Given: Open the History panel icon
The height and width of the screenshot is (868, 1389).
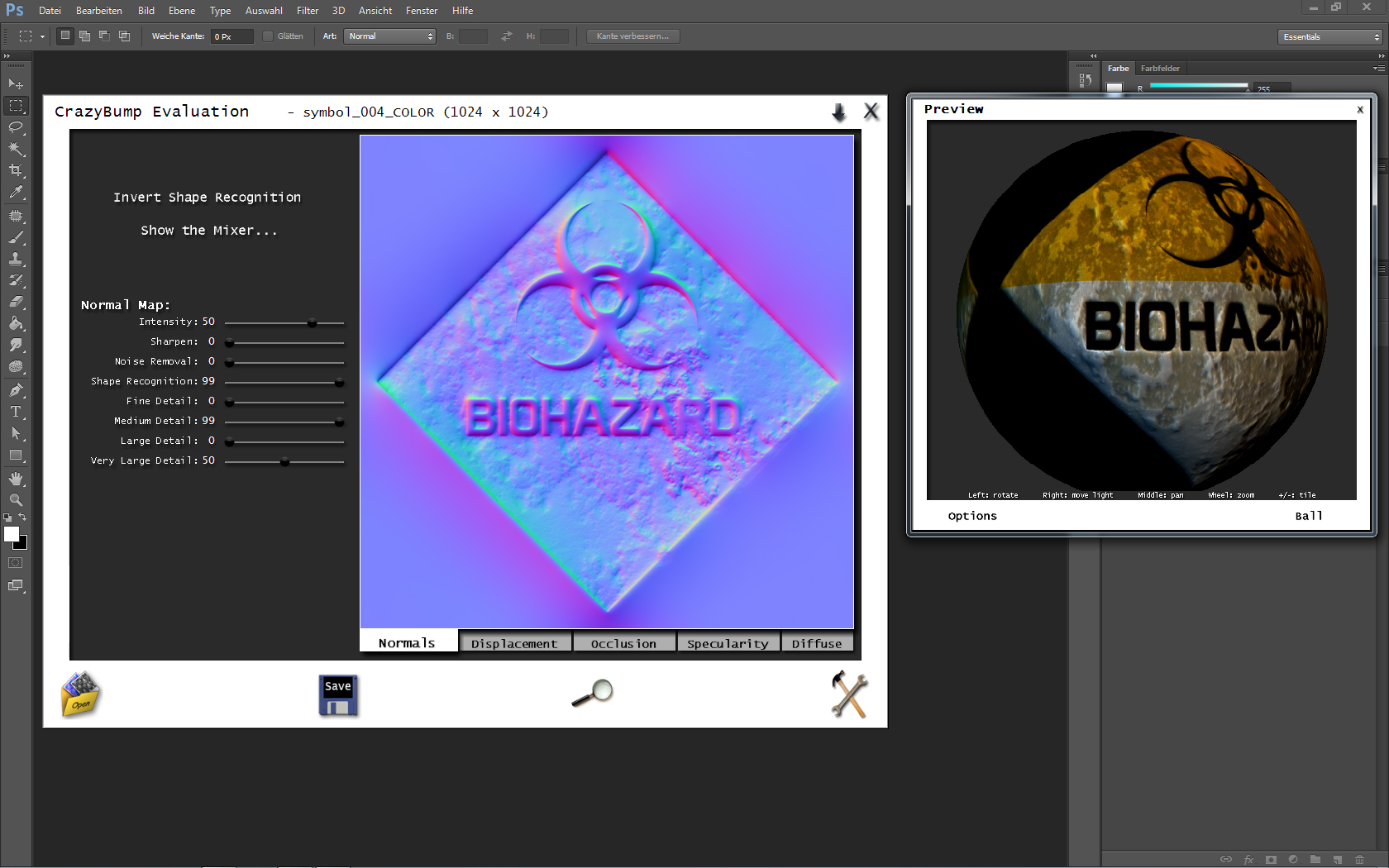Looking at the screenshot, I should 1085,80.
